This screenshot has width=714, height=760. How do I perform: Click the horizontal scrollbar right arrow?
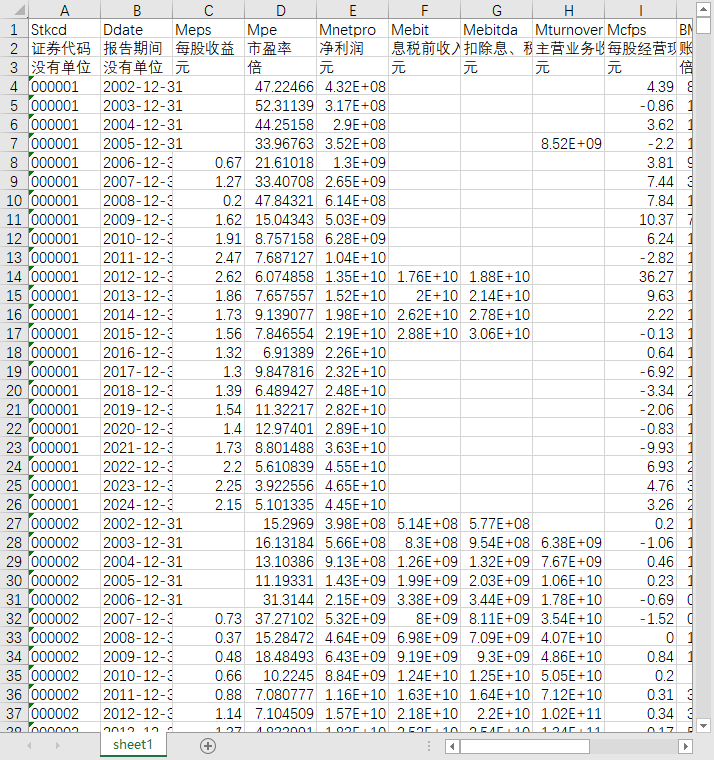click(x=685, y=746)
